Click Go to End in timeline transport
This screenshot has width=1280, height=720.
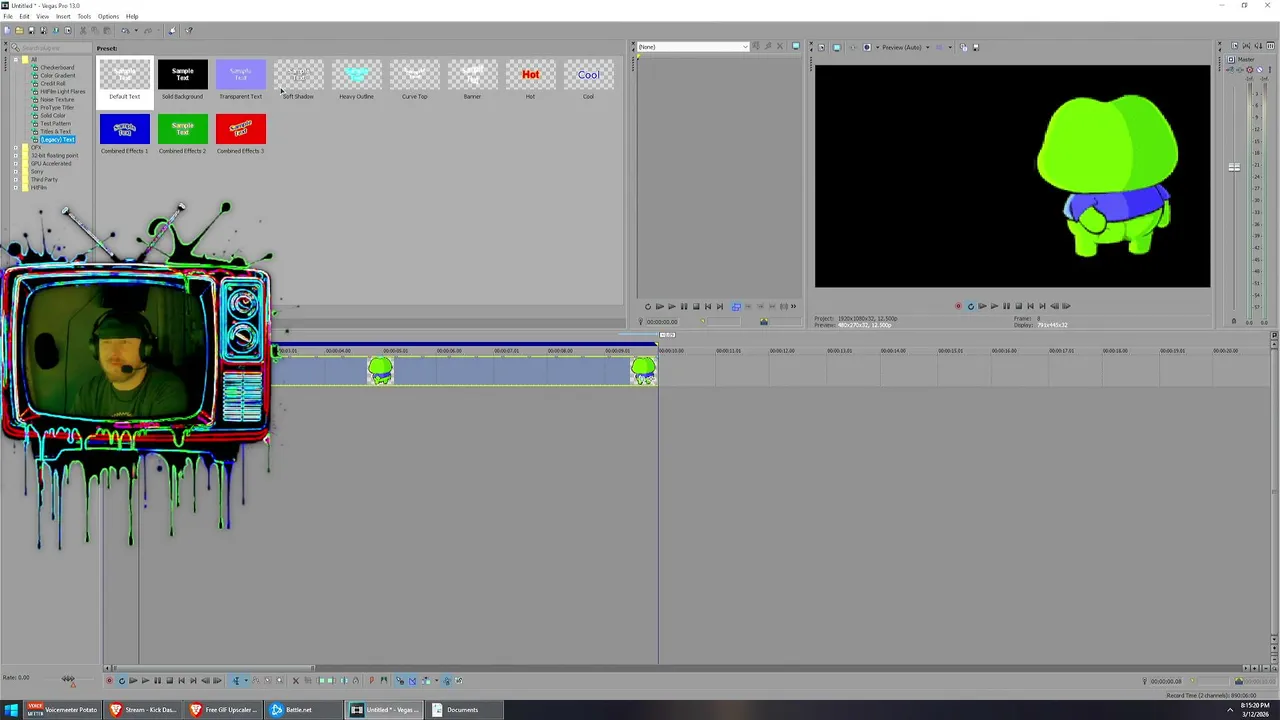[193, 681]
